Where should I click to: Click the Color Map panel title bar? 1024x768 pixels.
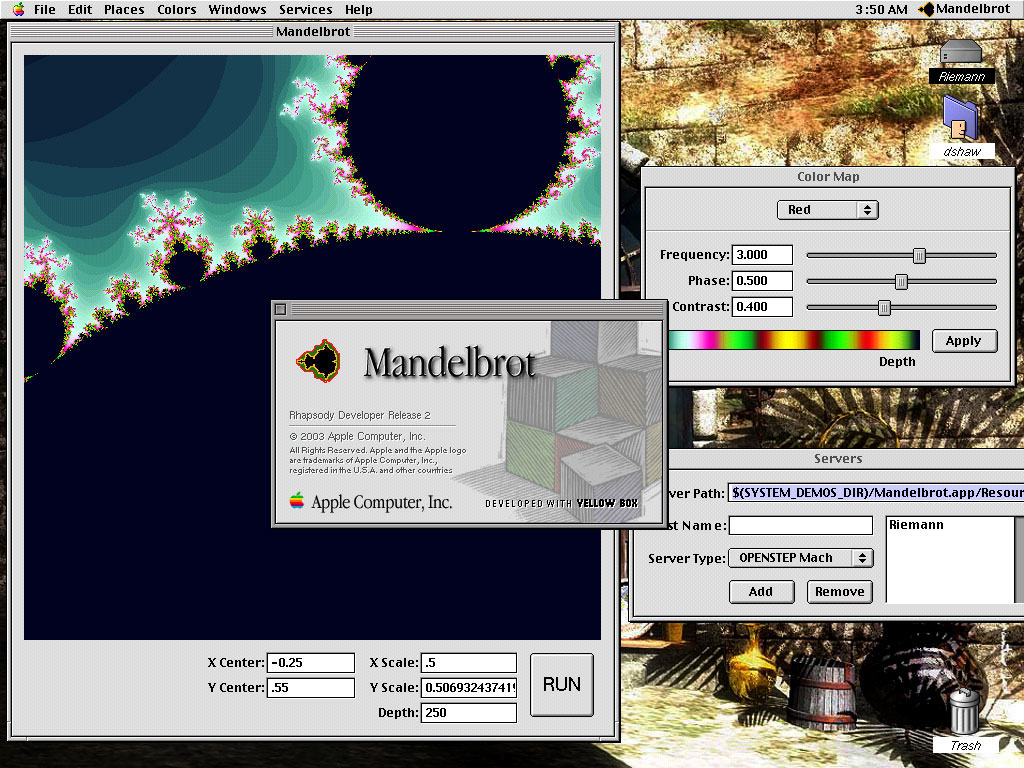click(827, 176)
